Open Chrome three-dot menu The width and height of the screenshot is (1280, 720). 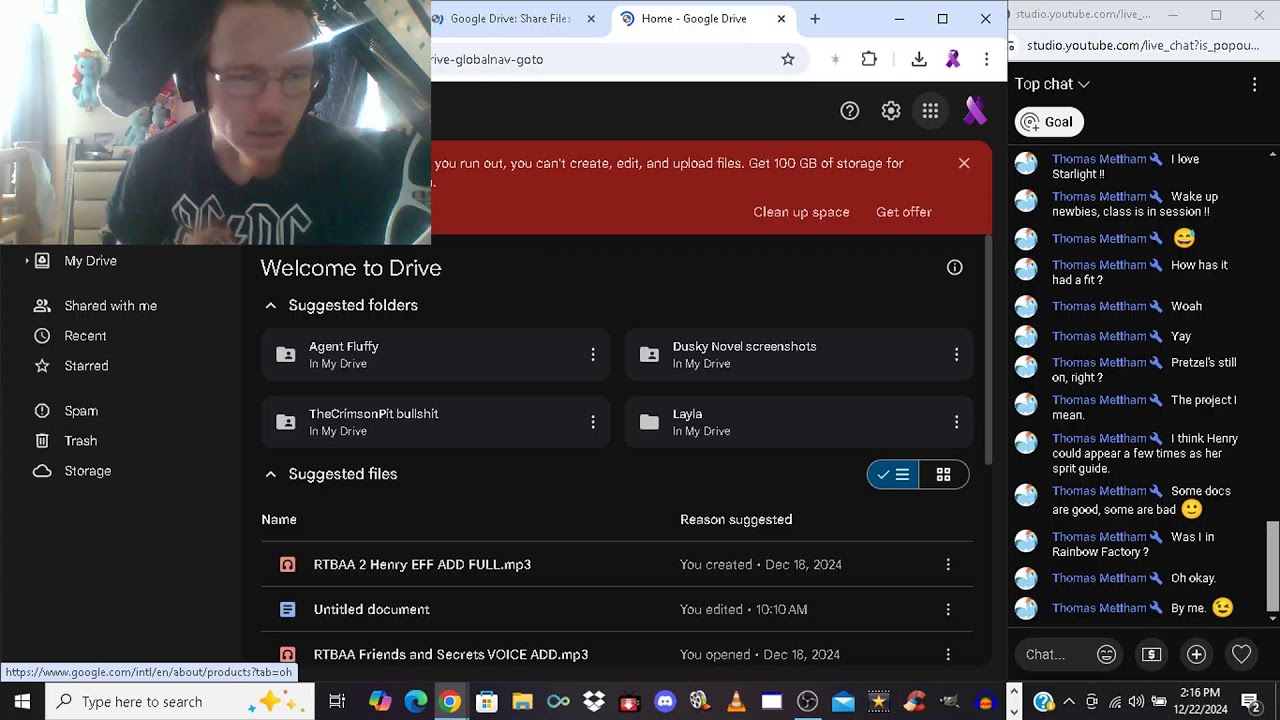point(986,59)
